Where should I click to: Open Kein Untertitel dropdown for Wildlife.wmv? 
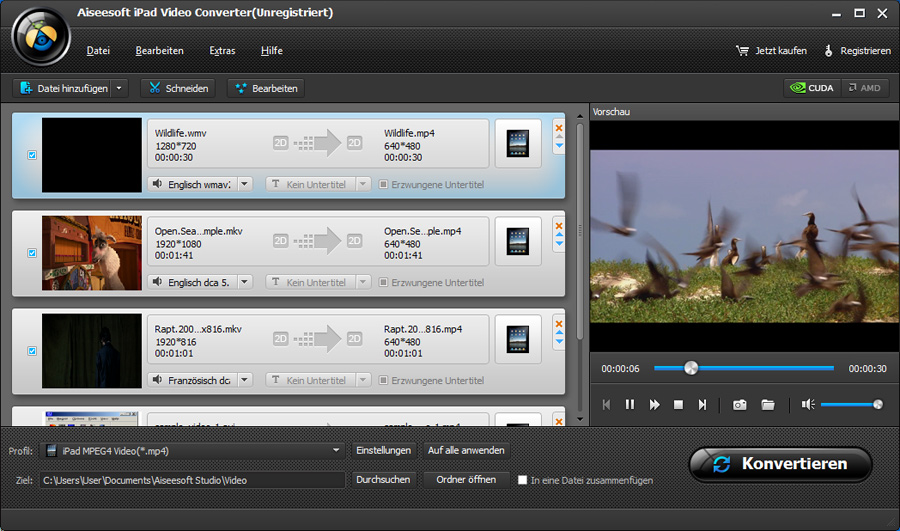[x=363, y=184]
